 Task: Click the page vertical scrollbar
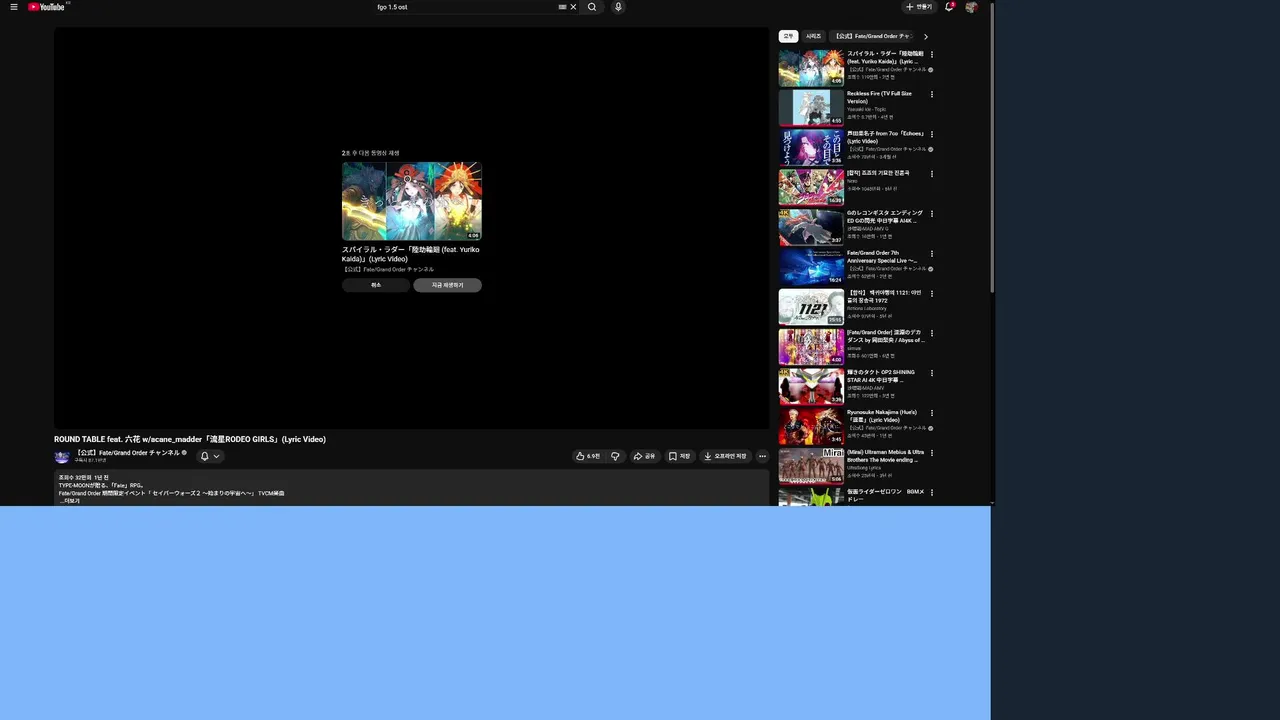pos(991,148)
